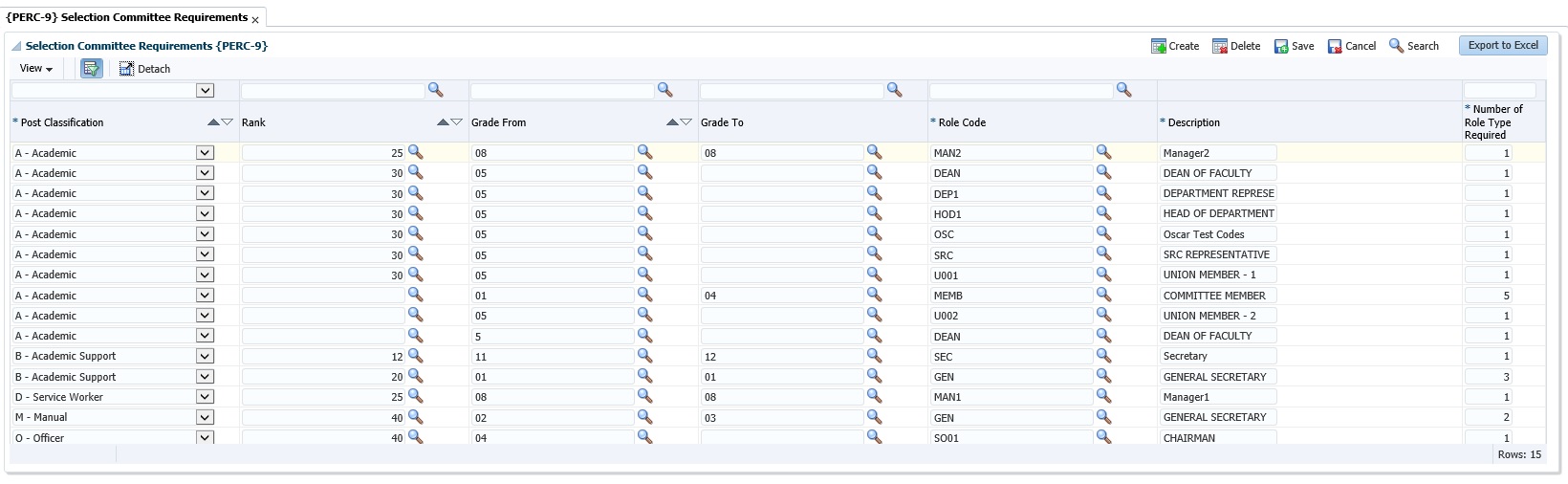
Task: Open Rank lookup for DEAN row
Action: [415, 172]
